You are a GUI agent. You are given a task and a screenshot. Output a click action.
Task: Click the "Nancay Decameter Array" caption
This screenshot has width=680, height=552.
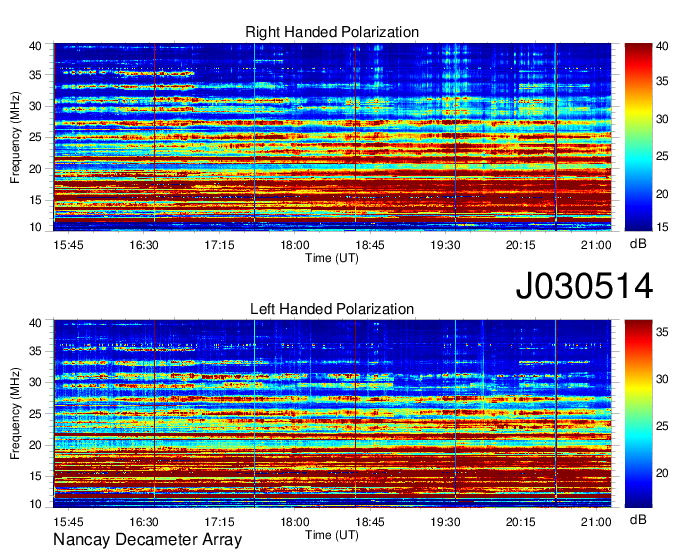coord(147,539)
